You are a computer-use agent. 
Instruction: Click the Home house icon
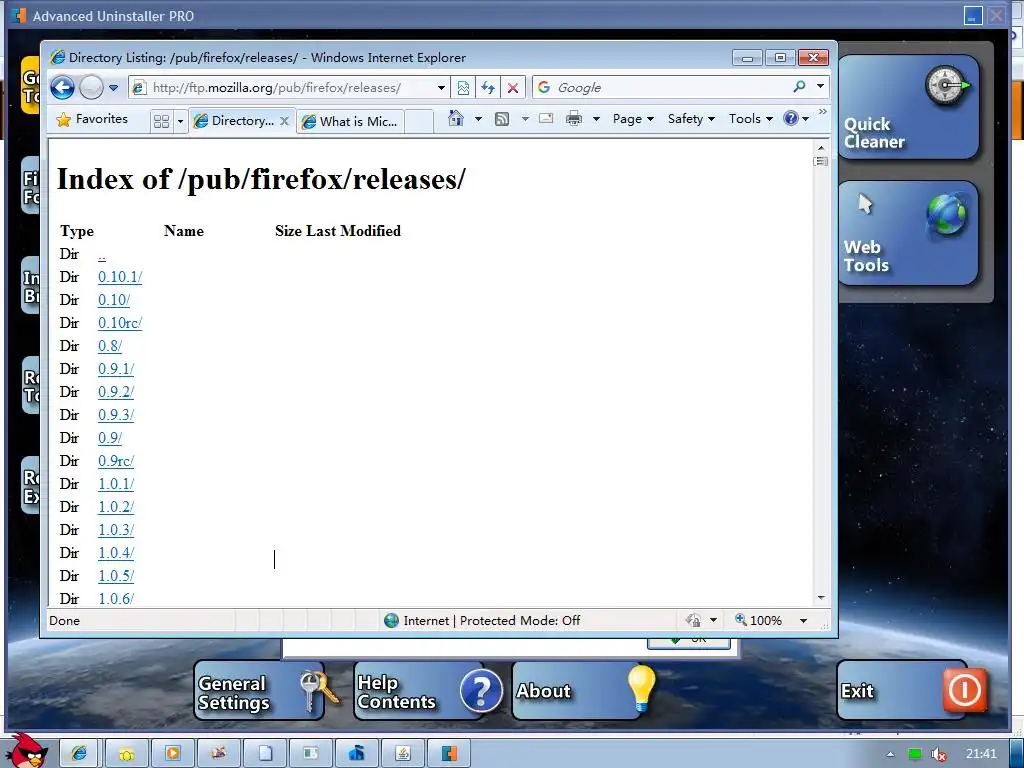[x=456, y=118]
